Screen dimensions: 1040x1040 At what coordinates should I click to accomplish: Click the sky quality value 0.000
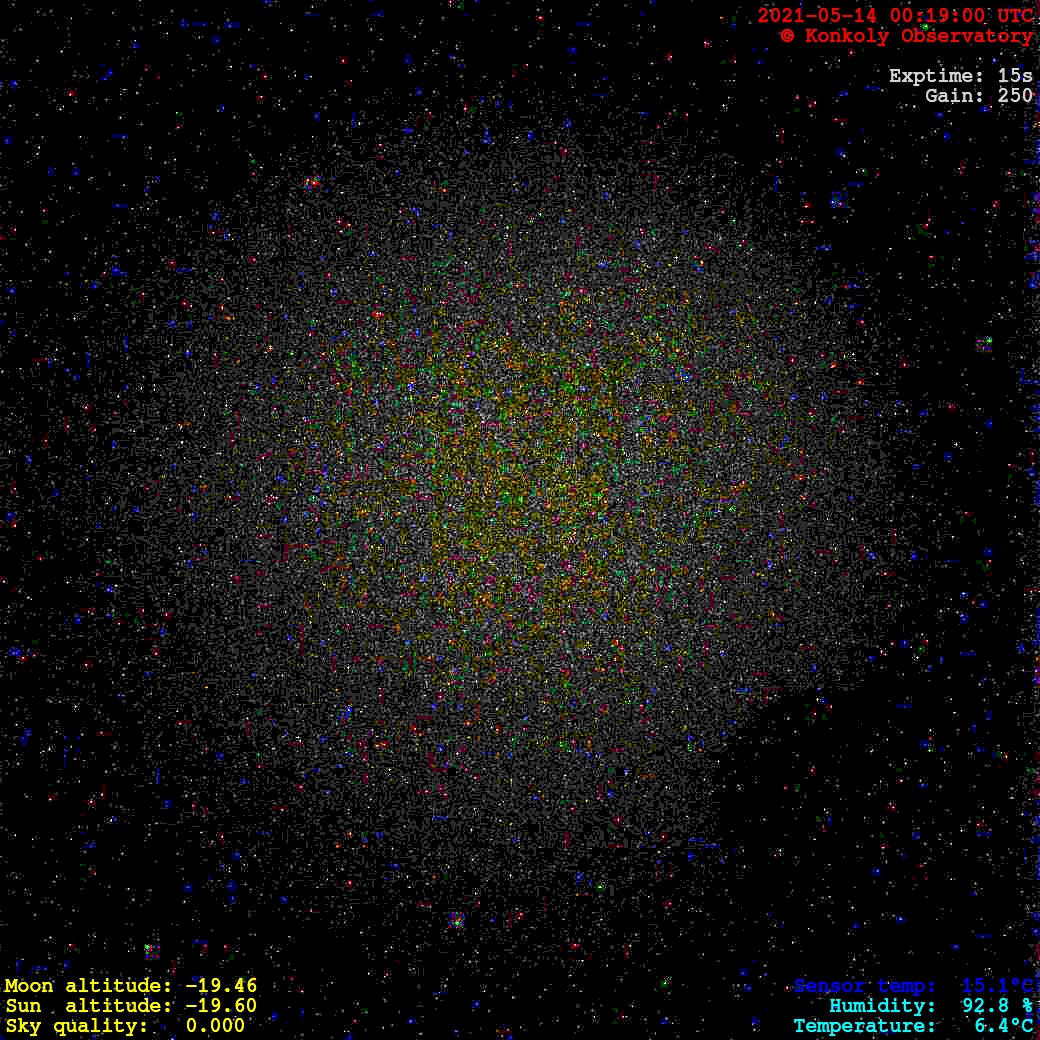click(x=215, y=1026)
